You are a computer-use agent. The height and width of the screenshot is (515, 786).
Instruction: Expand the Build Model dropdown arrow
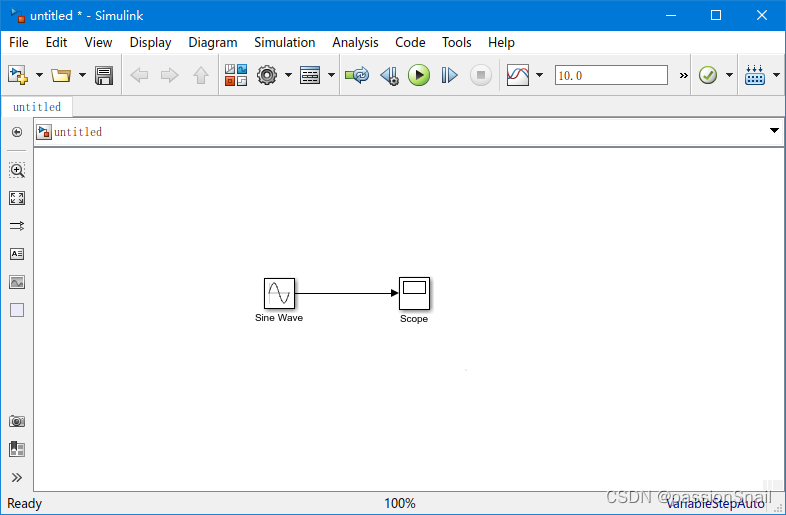point(776,75)
